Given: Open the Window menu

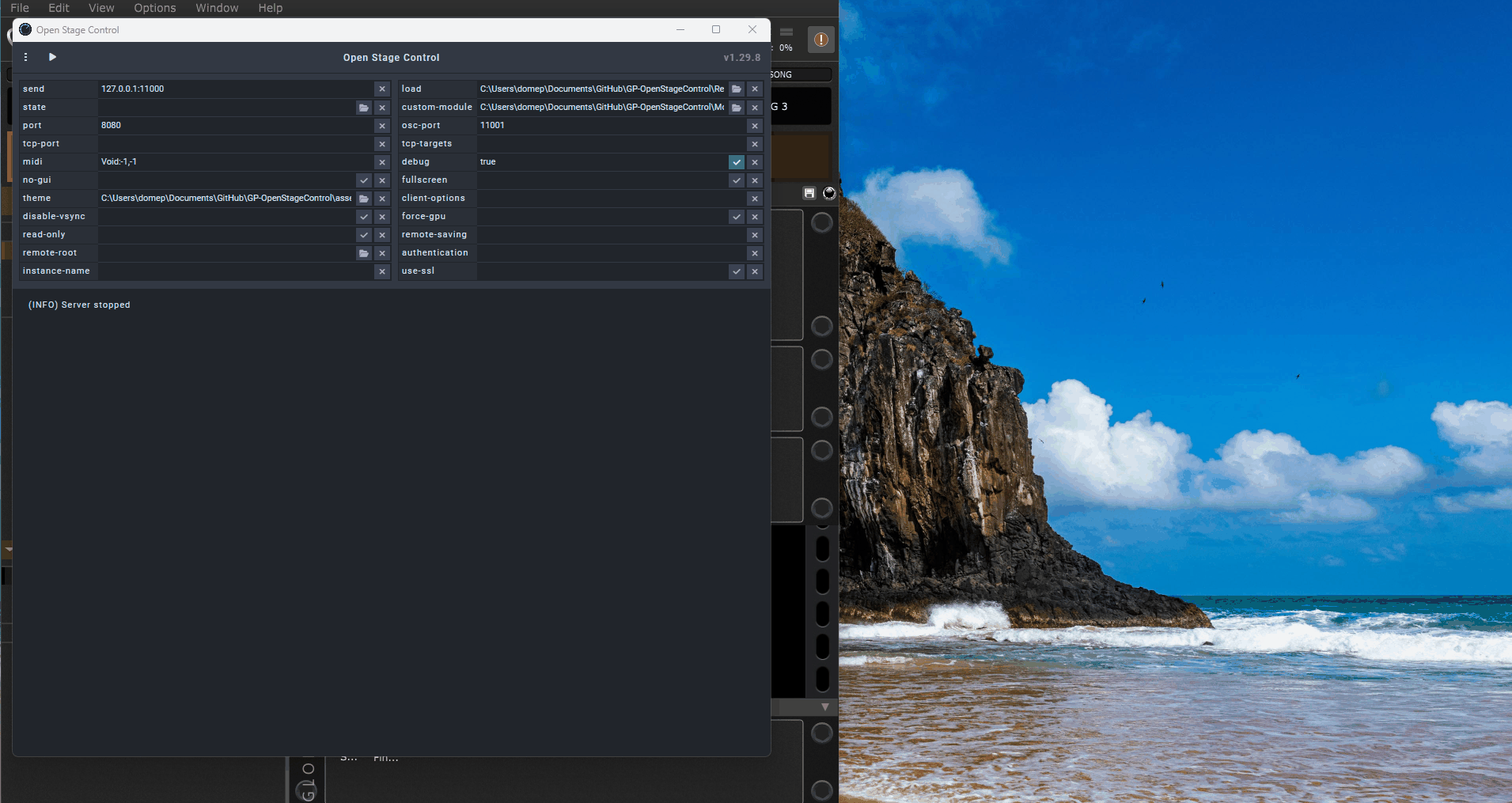Looking at the screenshot, I should 217,8.
